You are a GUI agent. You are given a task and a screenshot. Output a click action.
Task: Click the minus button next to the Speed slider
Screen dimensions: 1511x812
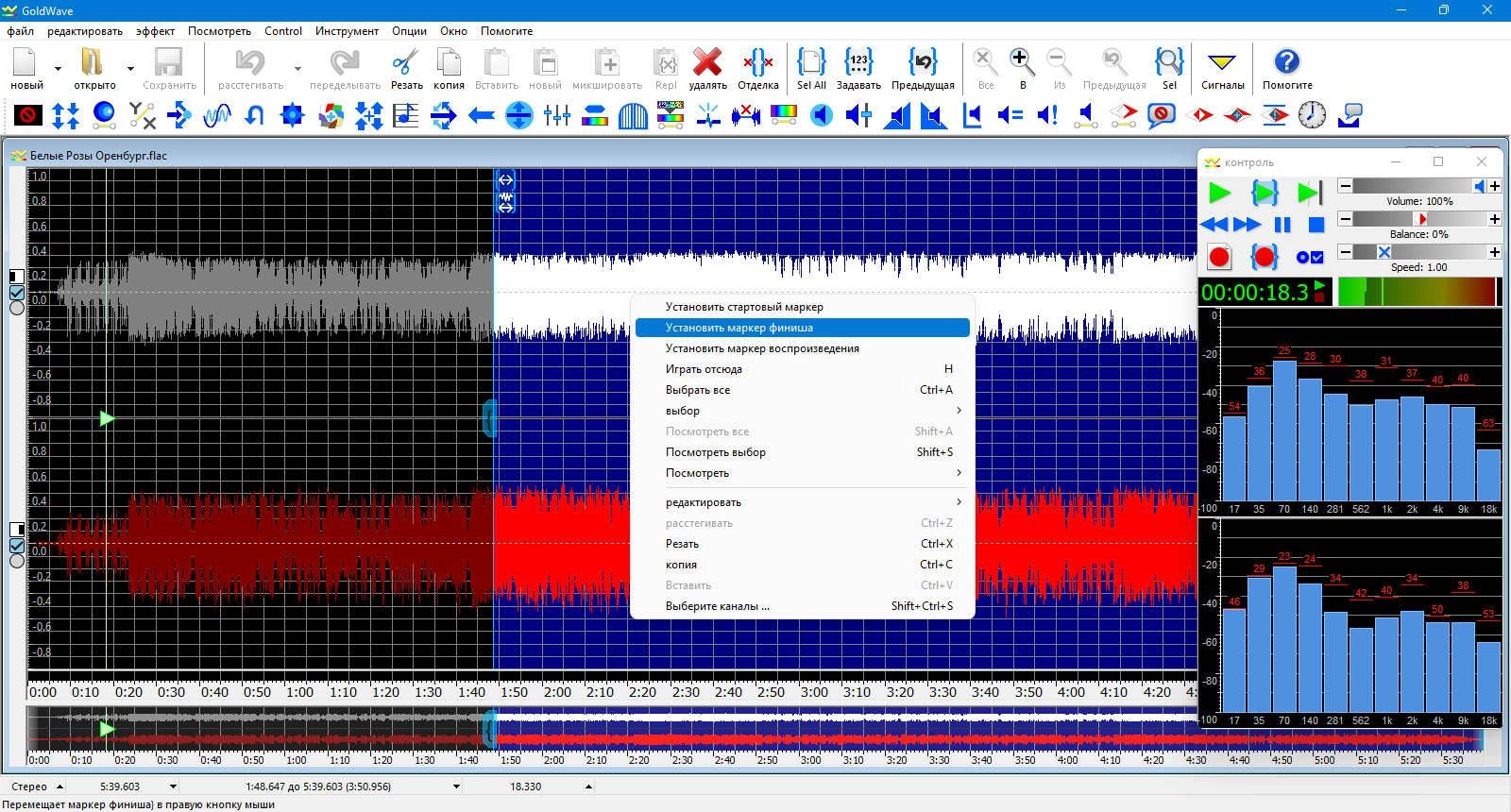(1345, 252)
